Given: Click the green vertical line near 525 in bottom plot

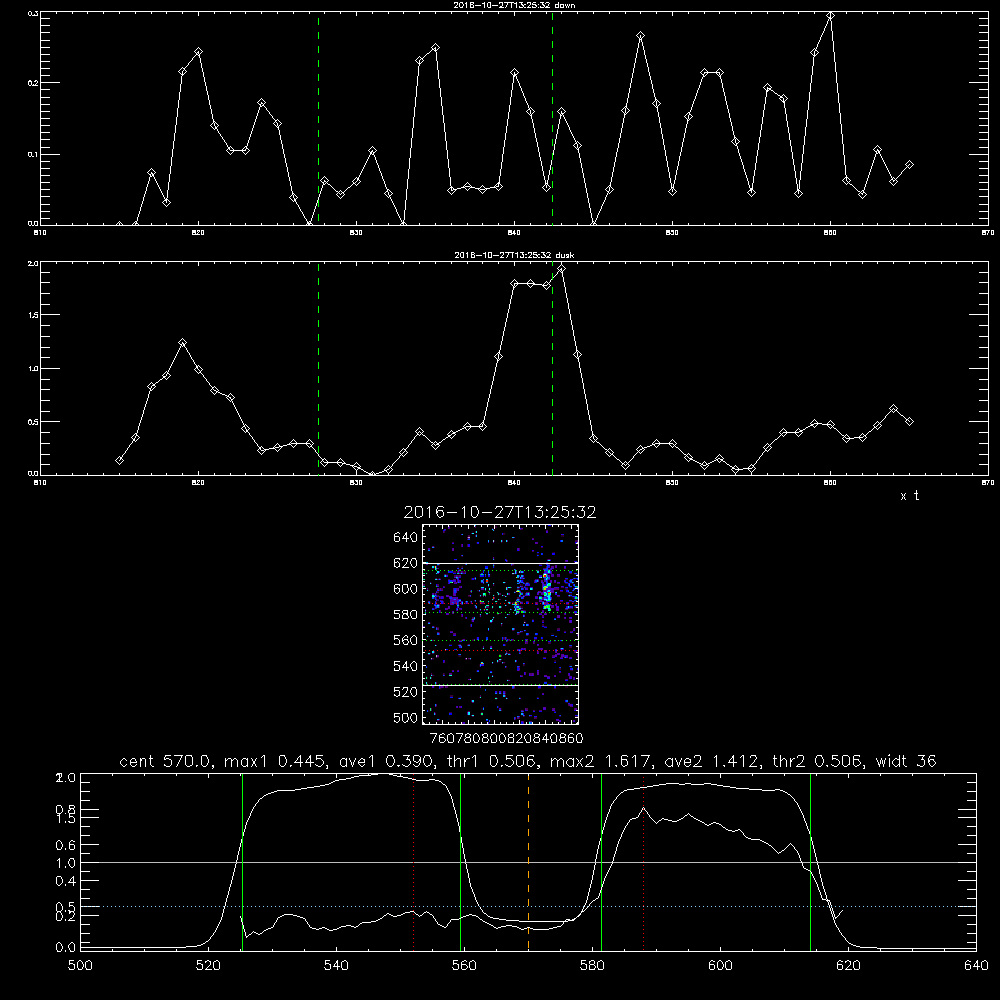Looking at the screenshot, I should pyautogui.click(x=242, y=861).
